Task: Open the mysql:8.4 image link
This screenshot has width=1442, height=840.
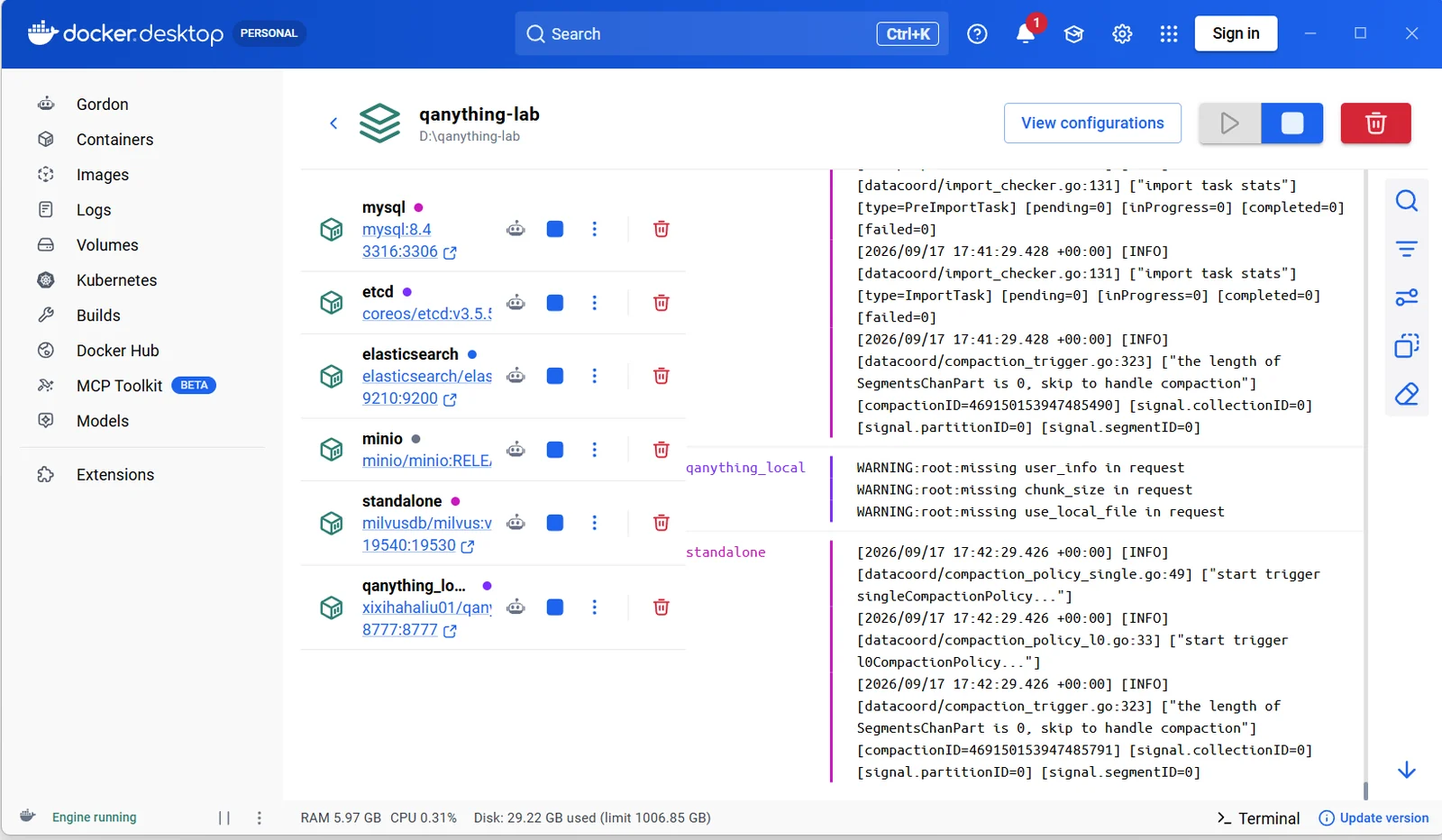Action: pyautogui.click(x=397, y=230)
